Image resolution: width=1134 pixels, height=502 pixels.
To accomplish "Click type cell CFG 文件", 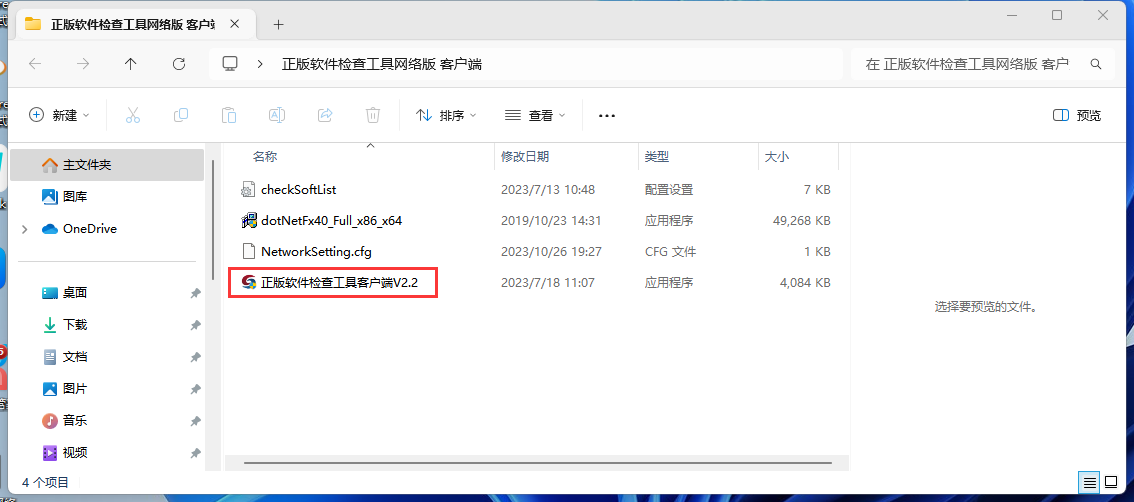I will pos(670,252).
